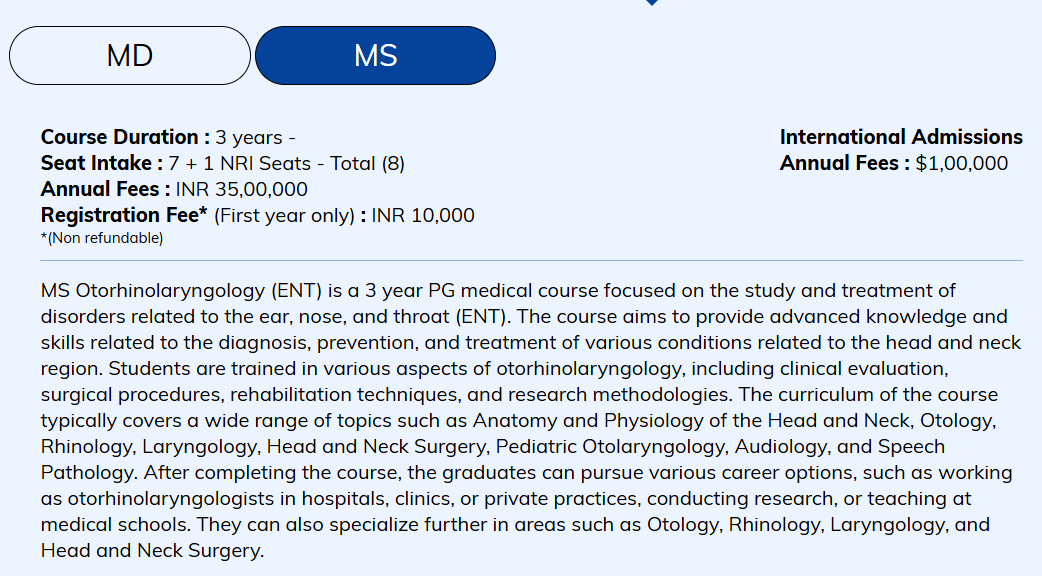This screenshot has width=1042, height=576.
Task: Click the International Admissions heading
Action: coord(901,137)
